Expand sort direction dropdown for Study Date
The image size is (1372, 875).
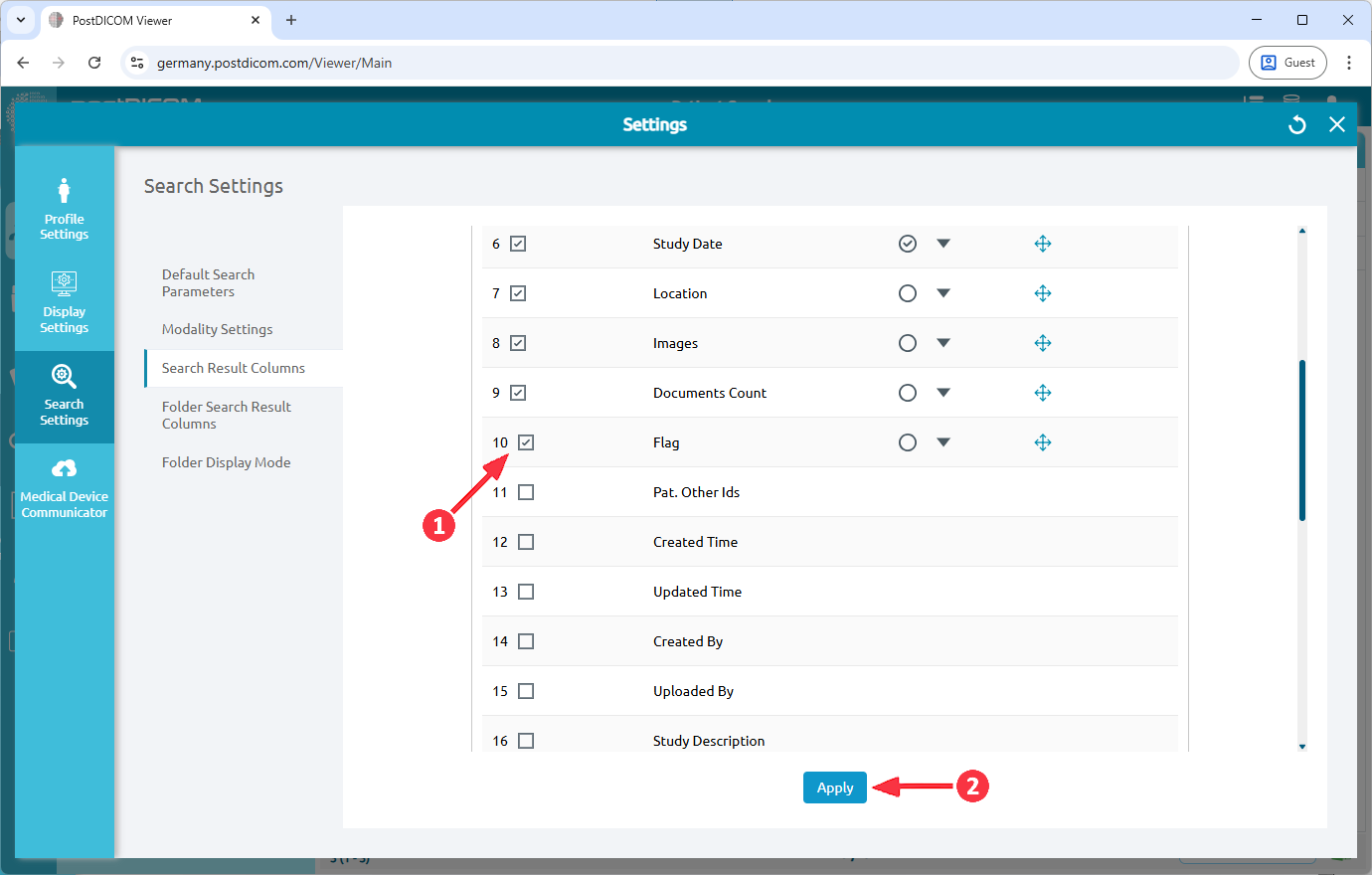(x=943, y=244)
